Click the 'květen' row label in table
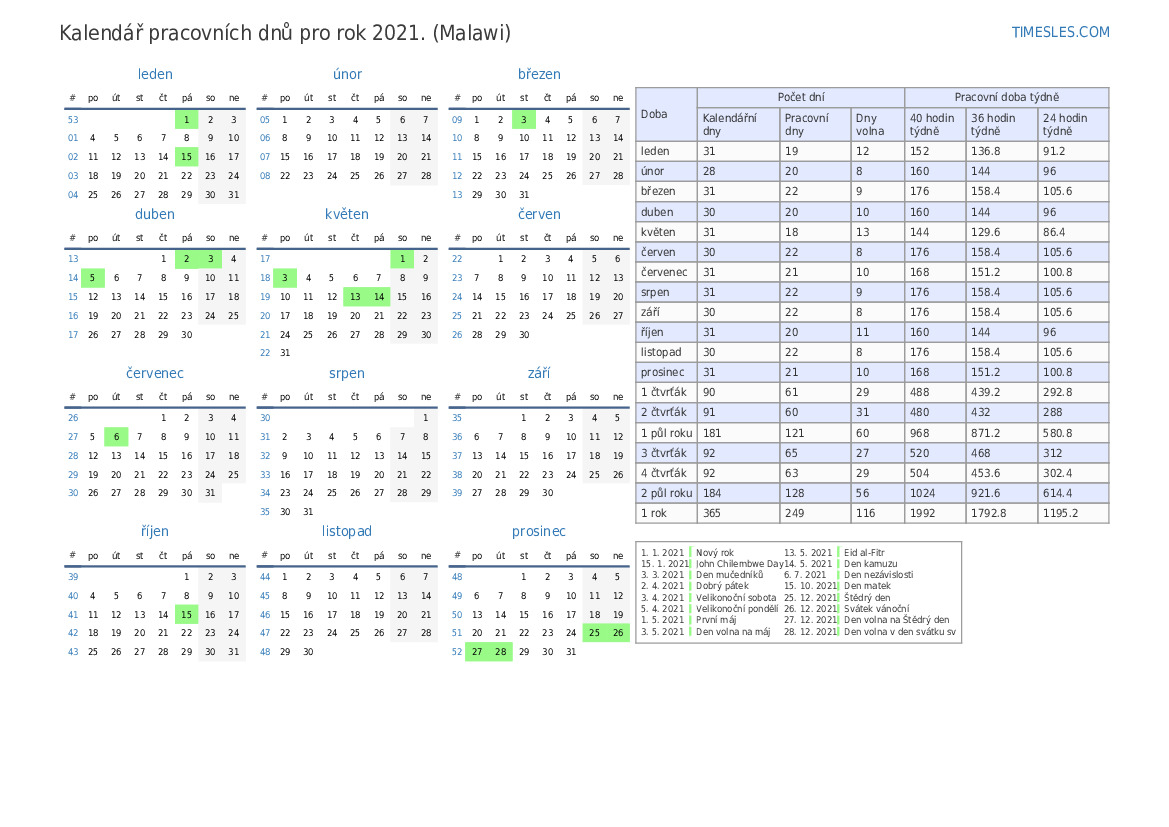1169x827 pixels. pos(666,232)
